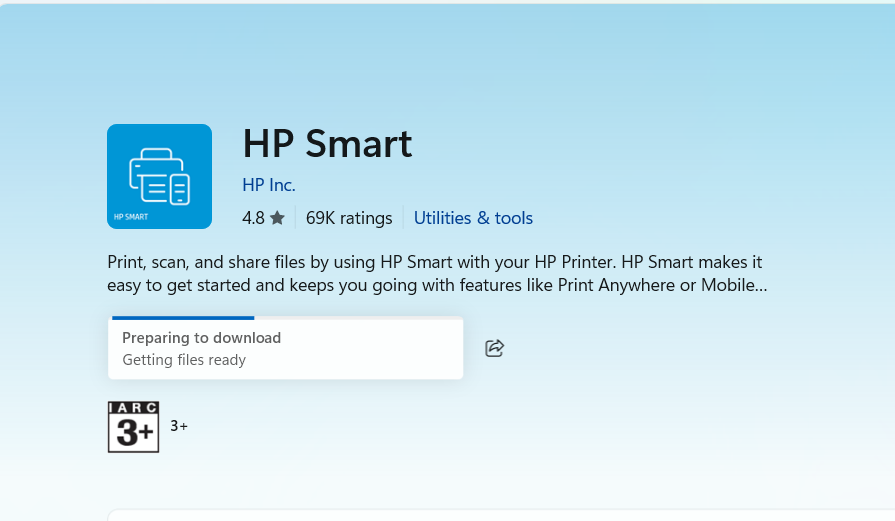Click the share icon
Image resolution: width=895 pixels, height=521 pixels.
coord(494,348)
